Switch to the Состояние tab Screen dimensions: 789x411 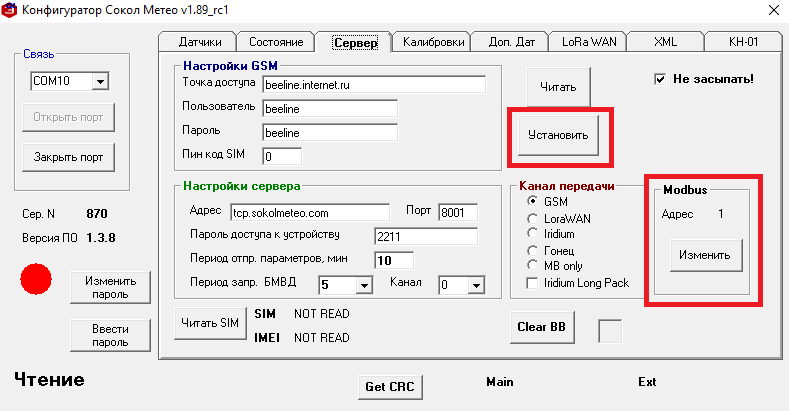click(x=276, y=42)
